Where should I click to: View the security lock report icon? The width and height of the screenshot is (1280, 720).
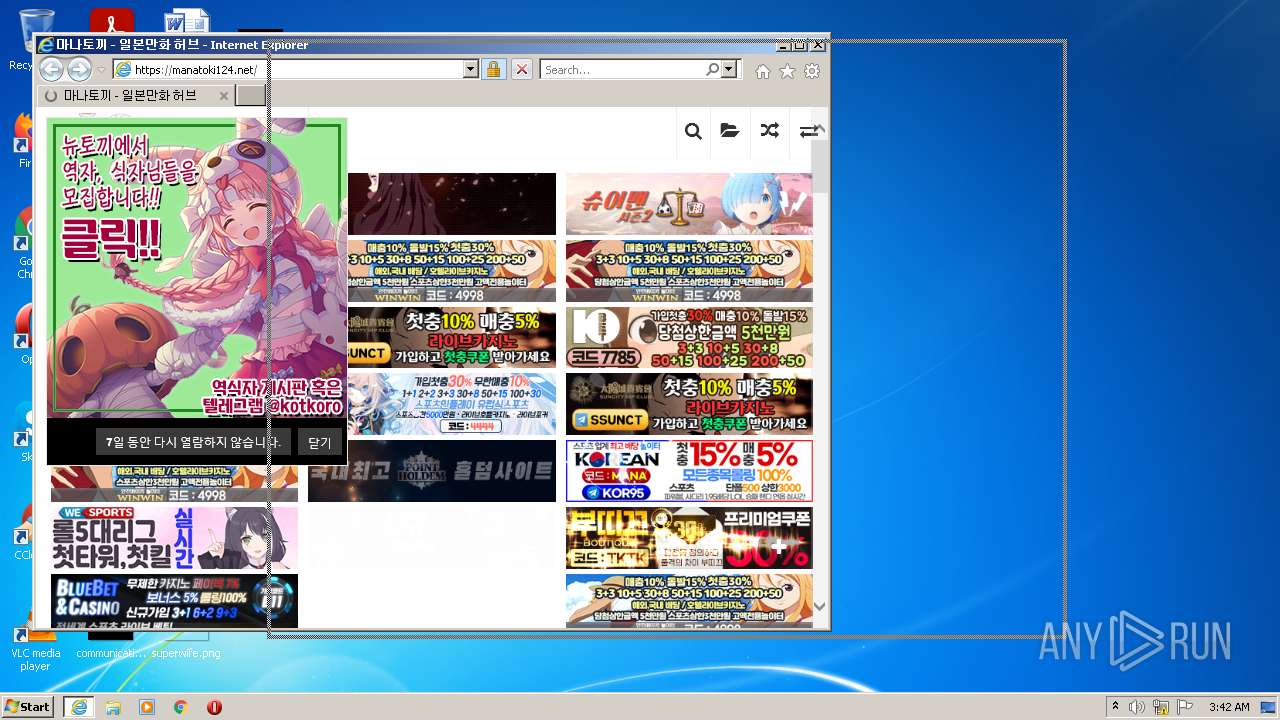point(493,70)
